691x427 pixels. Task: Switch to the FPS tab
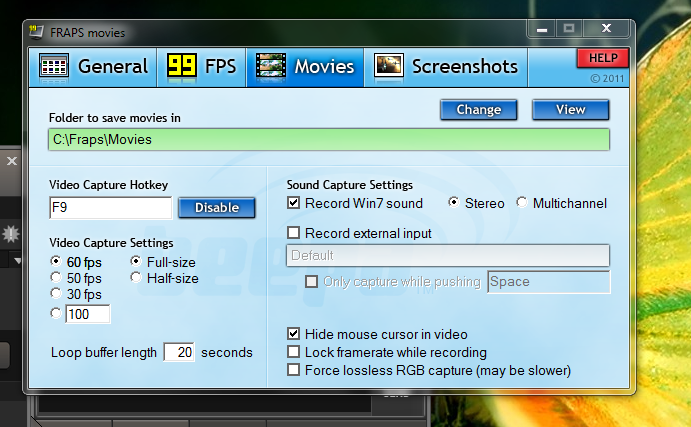(x=201, y=67)
